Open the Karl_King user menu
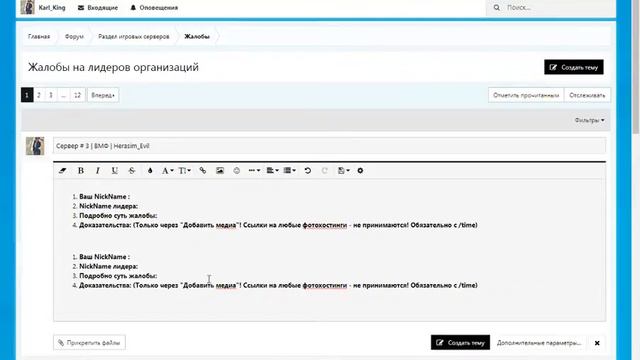 (x=52, y=7)
